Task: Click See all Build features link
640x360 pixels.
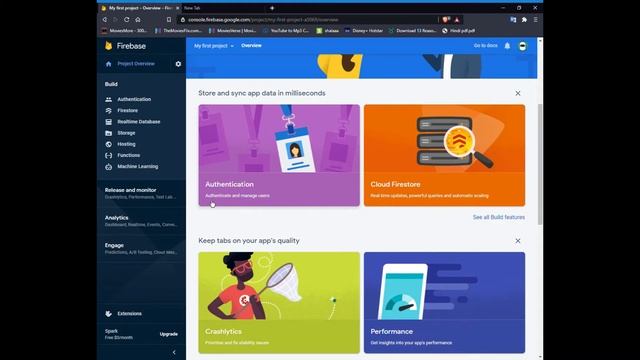Action: [499, 217]
